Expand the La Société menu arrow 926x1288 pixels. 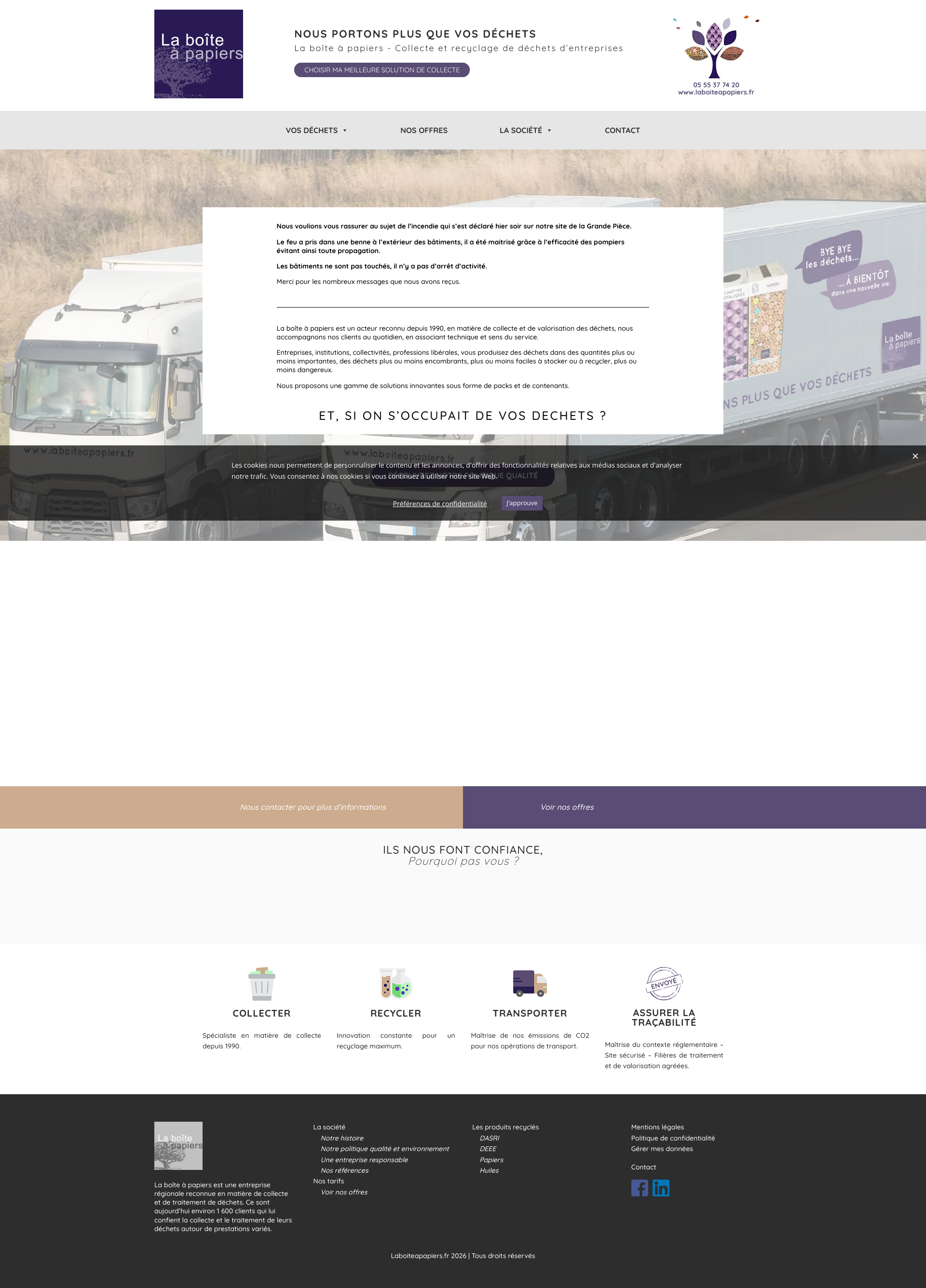pos(549,131)
